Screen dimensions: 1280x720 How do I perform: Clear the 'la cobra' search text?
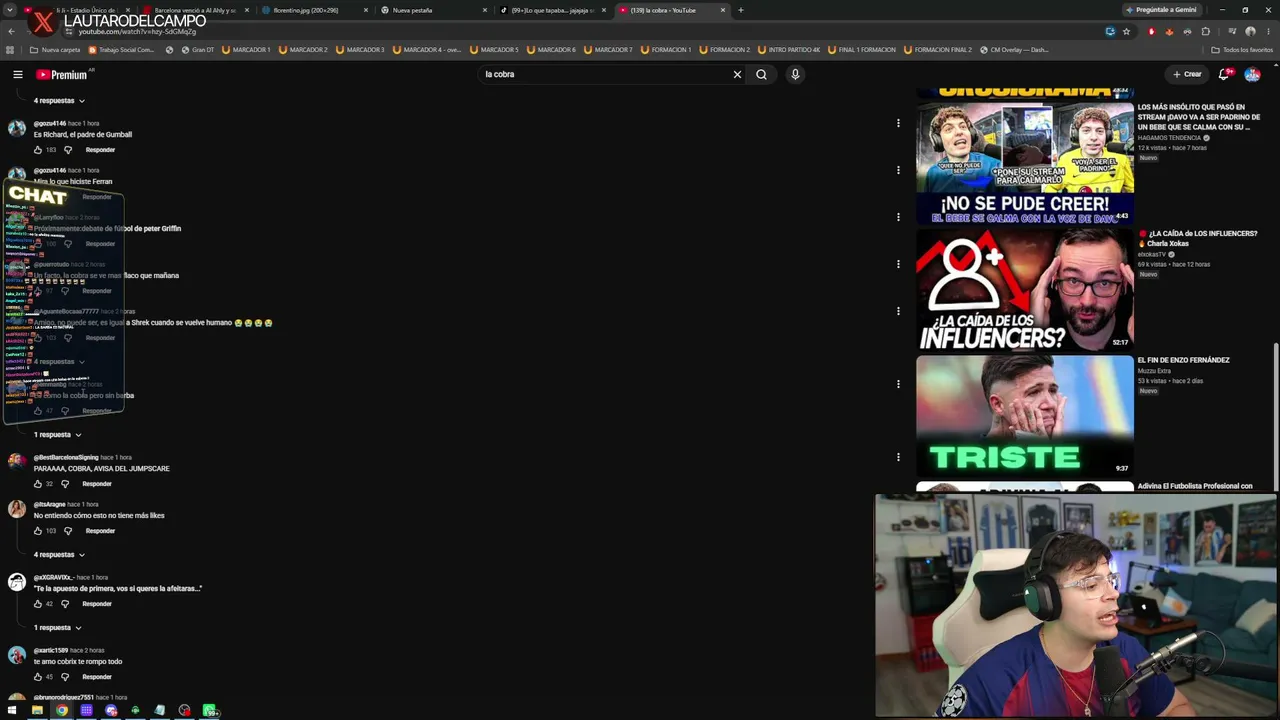(x=737, y=74)
